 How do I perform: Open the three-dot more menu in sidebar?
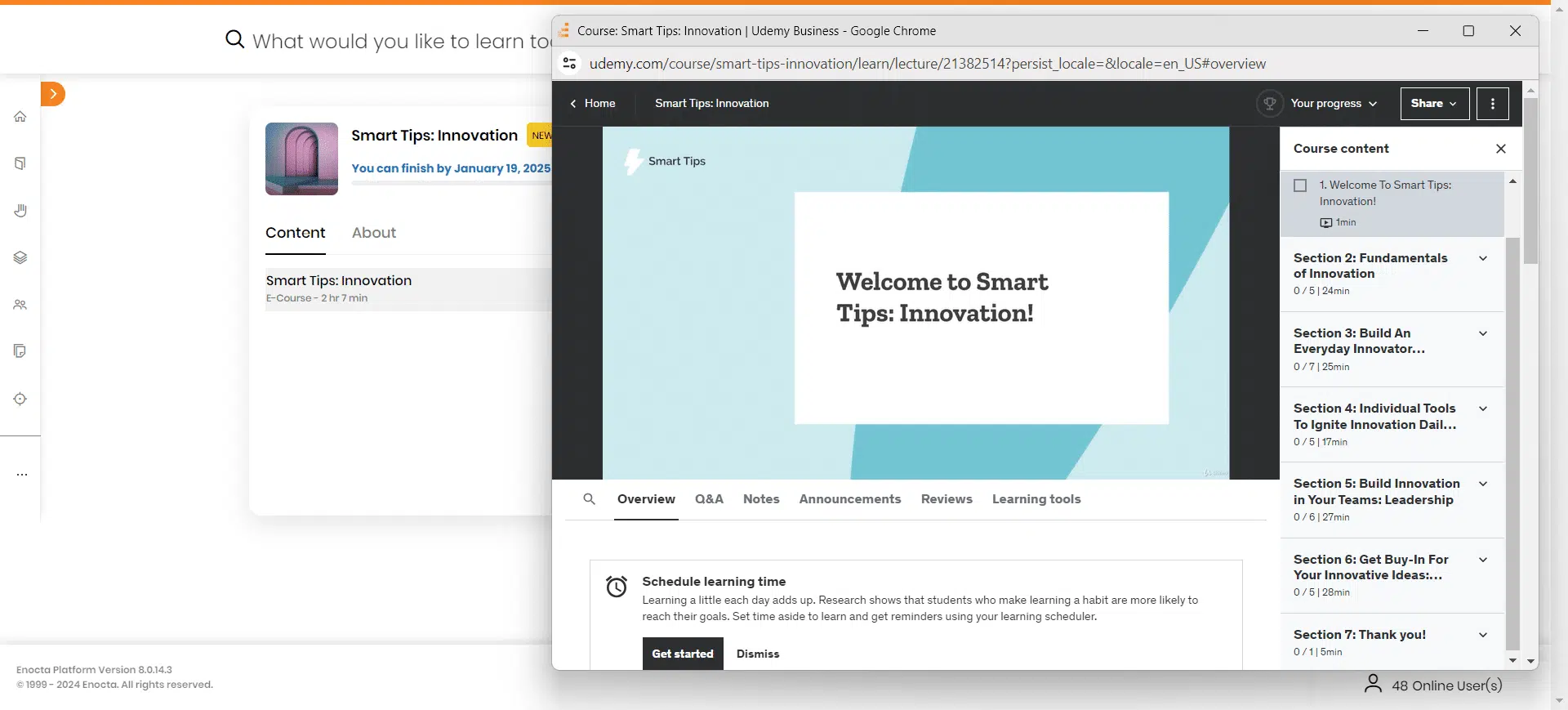[x=22, y=475]
